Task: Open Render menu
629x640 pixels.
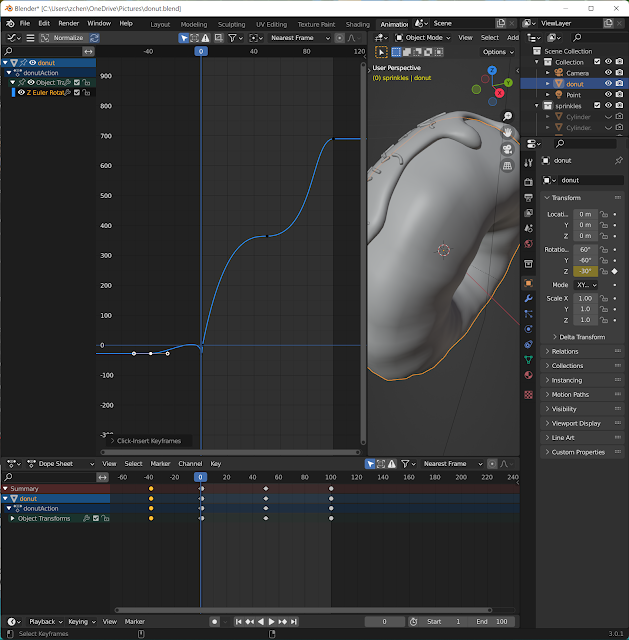Action: [68, 24]
